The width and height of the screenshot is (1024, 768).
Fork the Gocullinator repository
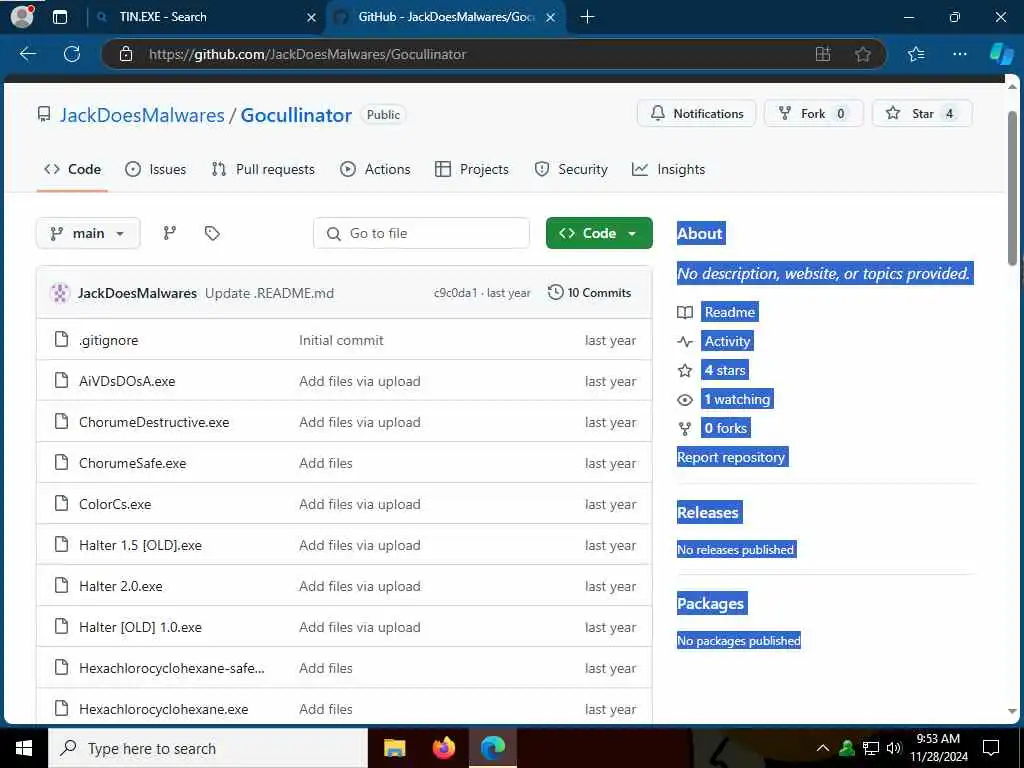coord(813,114)
